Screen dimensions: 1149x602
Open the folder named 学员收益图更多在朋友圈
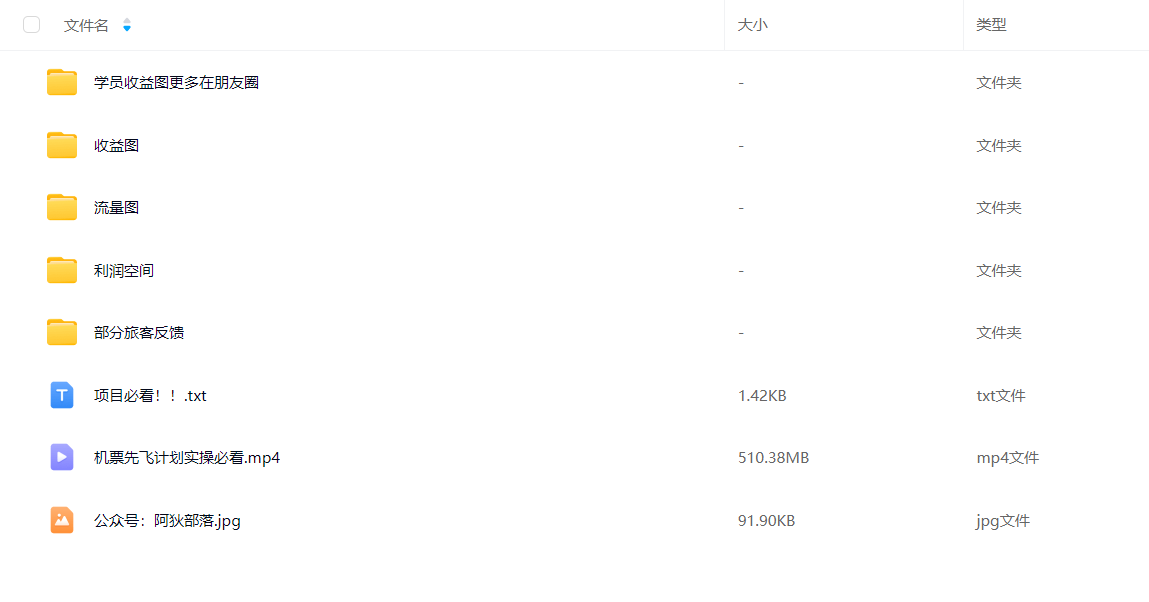(x=176, y=83)
